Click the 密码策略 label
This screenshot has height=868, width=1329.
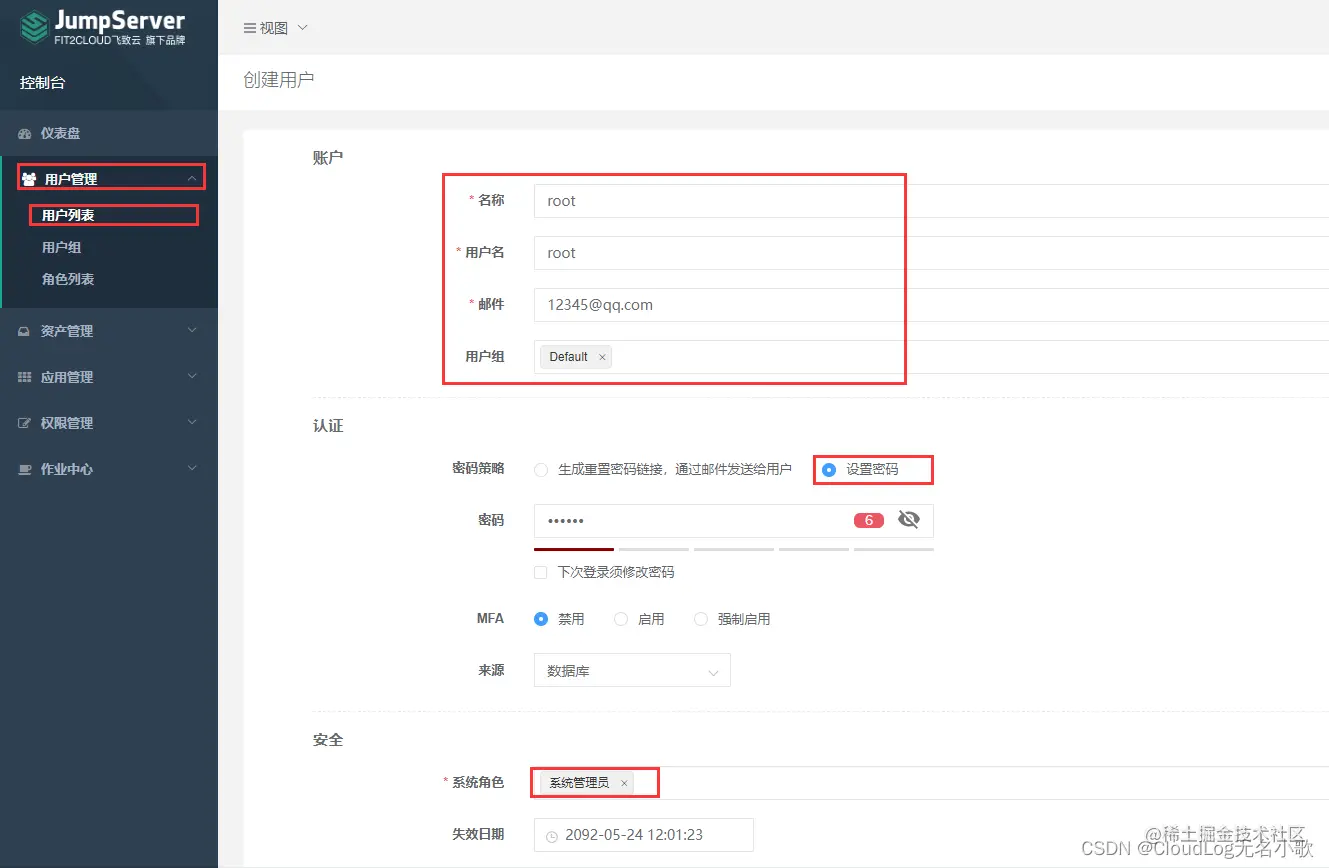(x=478, y=469)
